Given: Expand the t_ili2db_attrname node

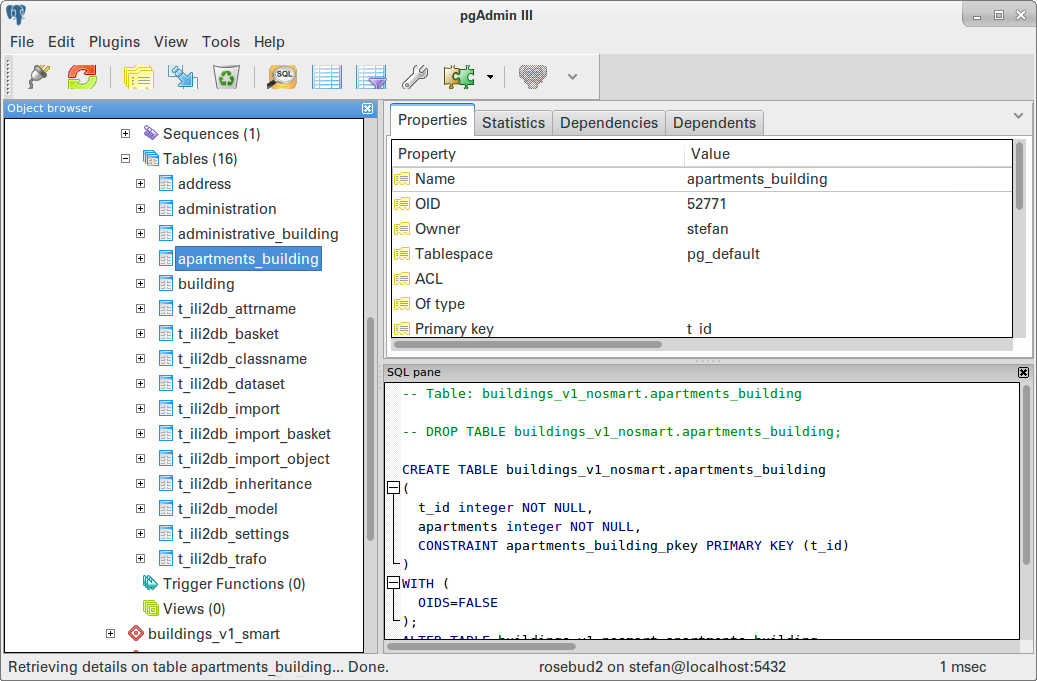Looking at the screenshot, I should coord(140,309).
